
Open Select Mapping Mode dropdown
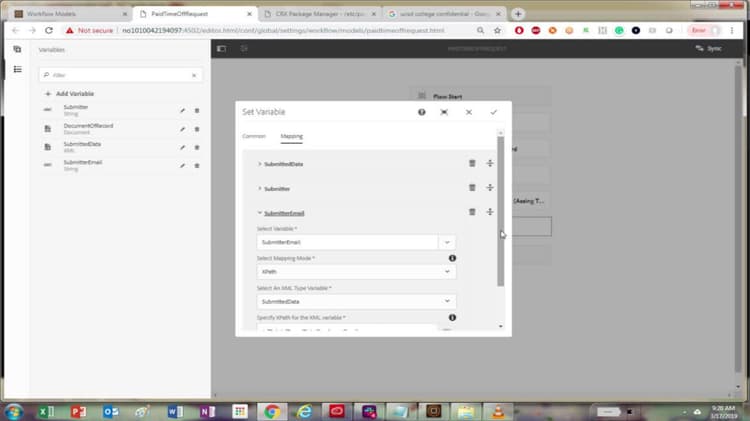[356, 272]
